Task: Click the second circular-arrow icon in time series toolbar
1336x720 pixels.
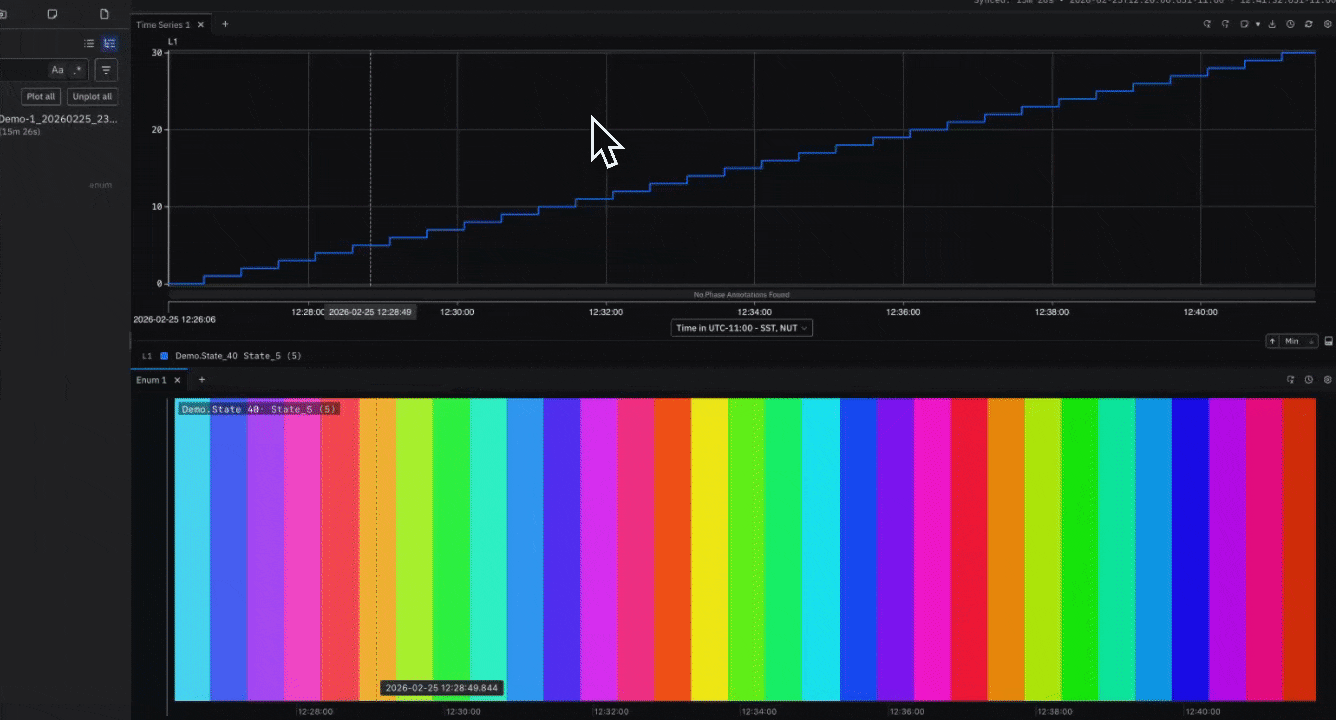Action: pos(1225,24)
